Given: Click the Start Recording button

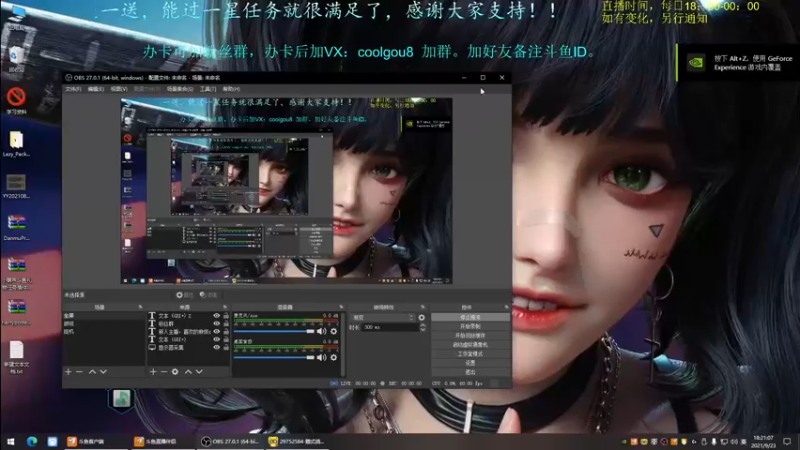Looking at the screenshot, I should pyautogui.click(x=470, y=327).
